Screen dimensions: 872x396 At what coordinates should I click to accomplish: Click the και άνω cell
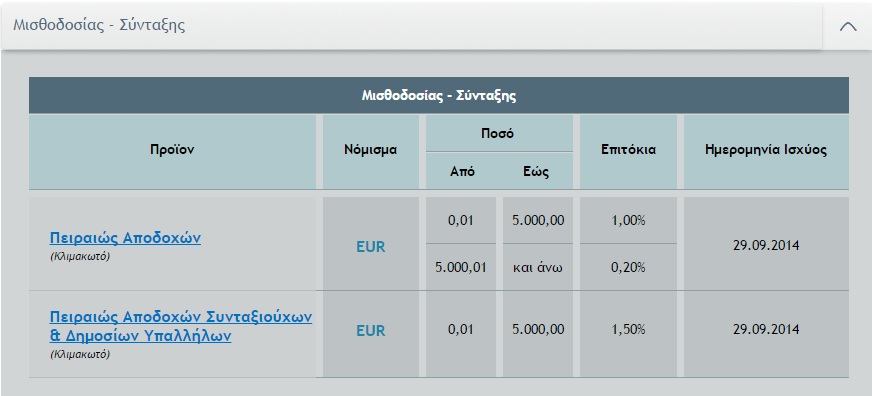point(538,267)
